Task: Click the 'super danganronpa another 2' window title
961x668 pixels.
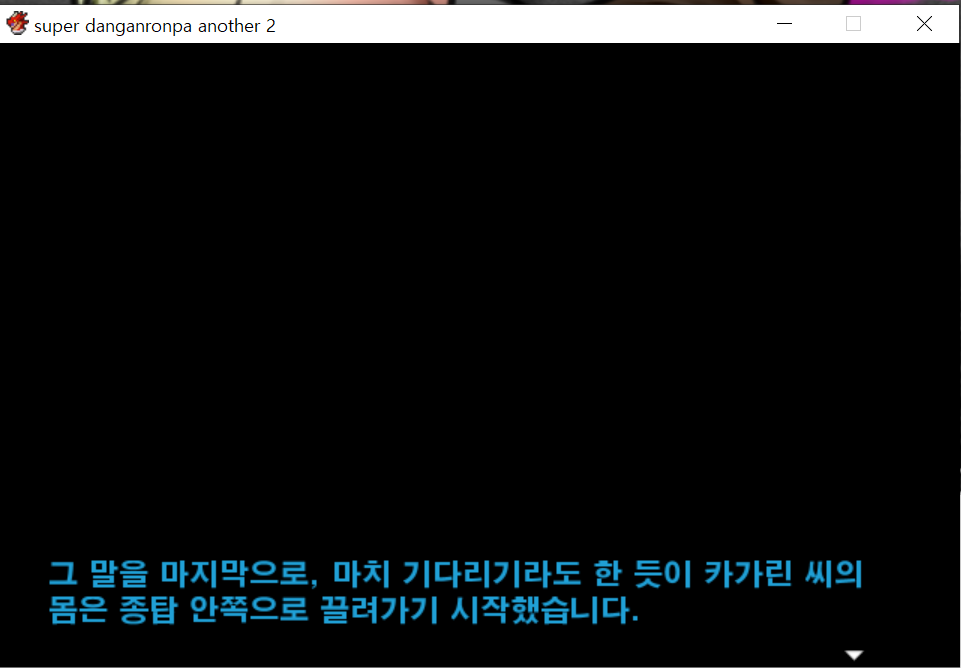Action: tap(155, 26)
